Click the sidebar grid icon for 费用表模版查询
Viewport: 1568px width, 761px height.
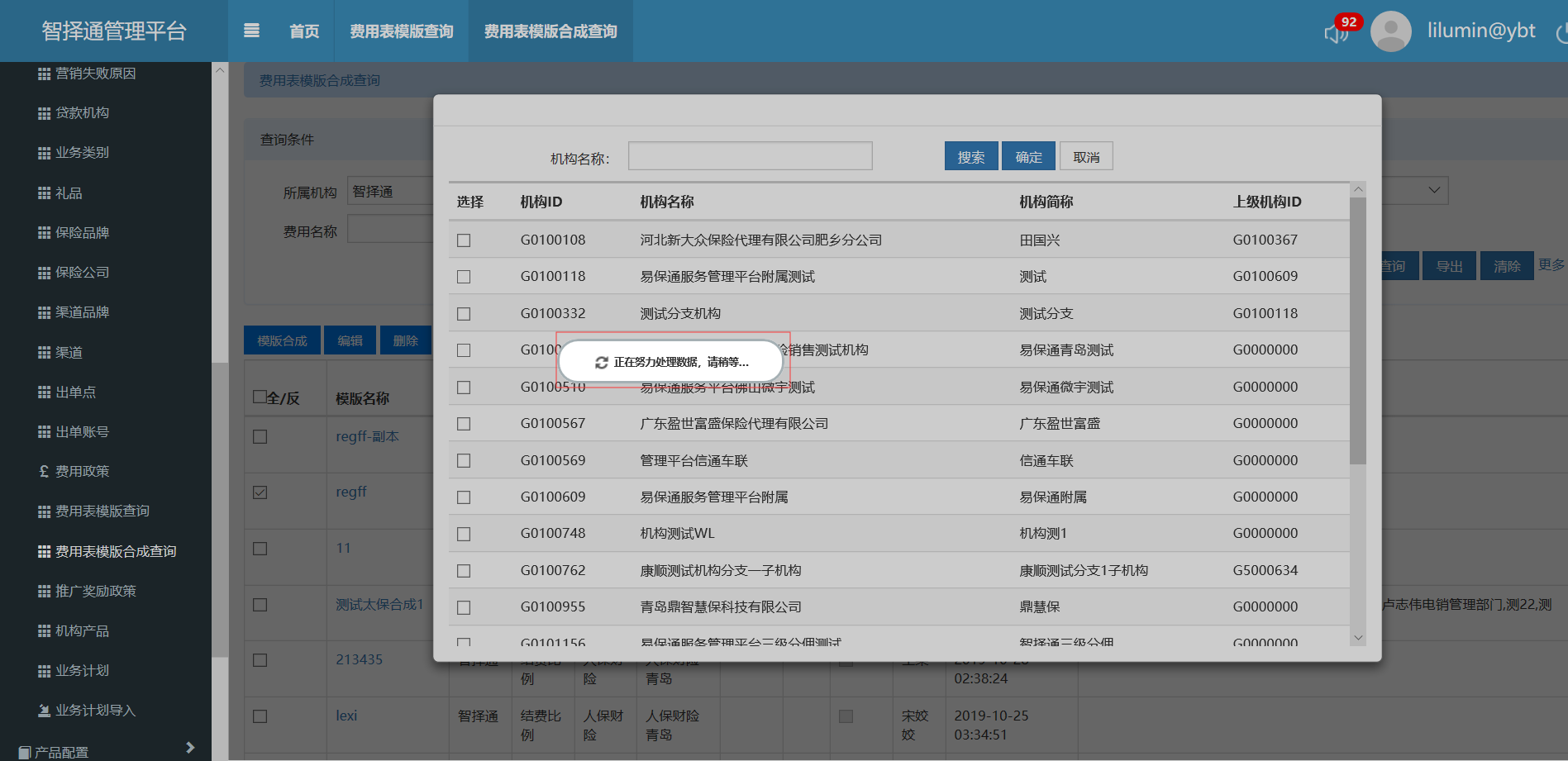(x=45, y=511)
